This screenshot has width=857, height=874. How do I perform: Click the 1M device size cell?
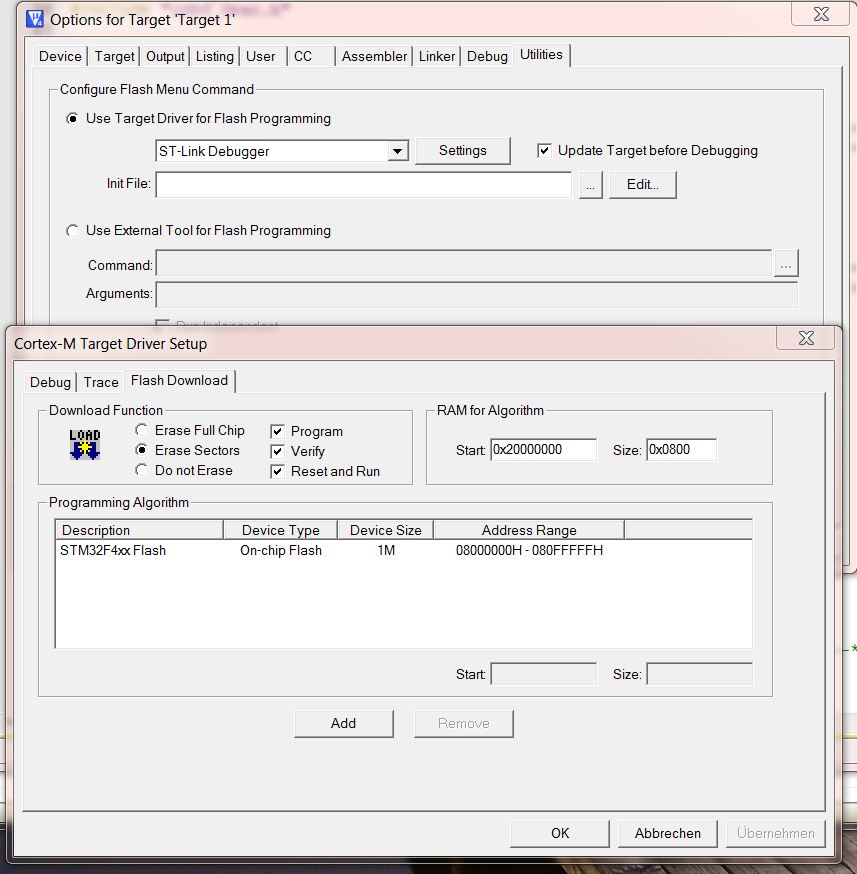[x=386, y=551]
